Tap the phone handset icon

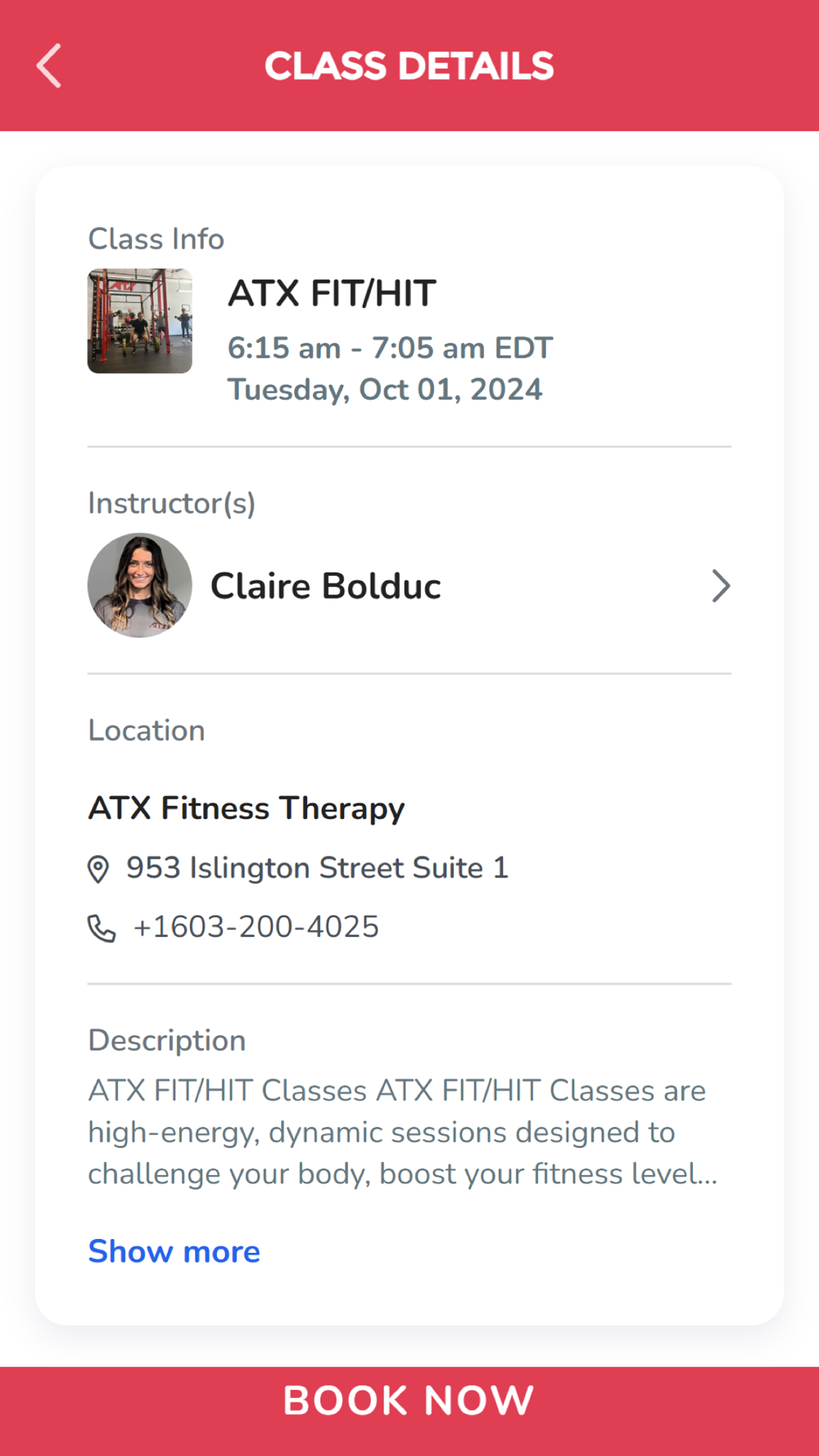click(x=102, y=928)
